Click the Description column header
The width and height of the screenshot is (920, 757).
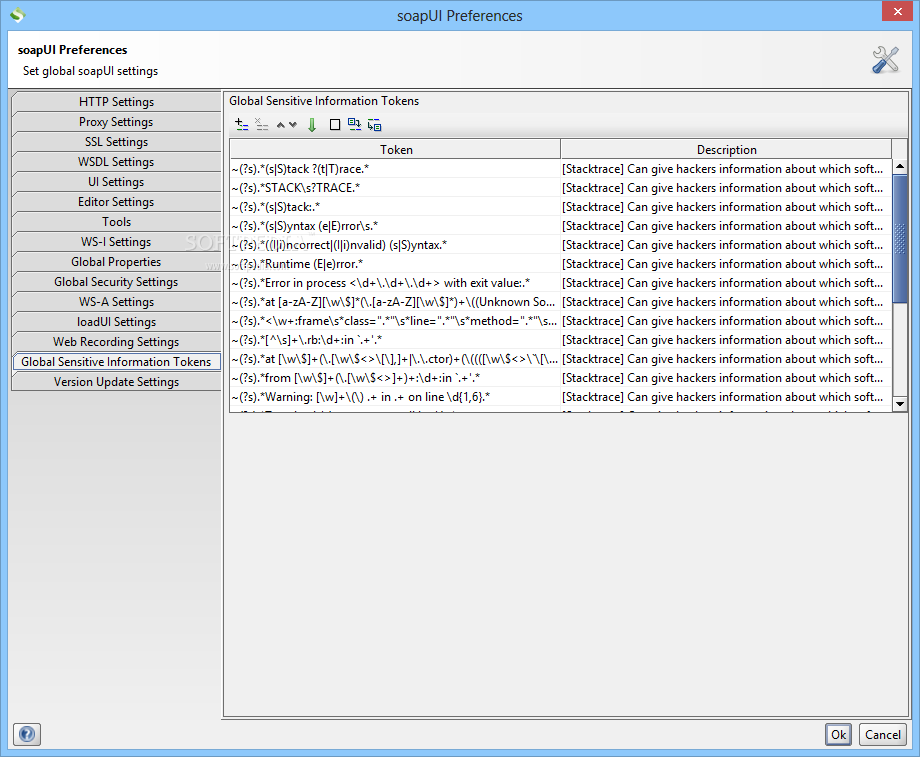tap(726, 149)
